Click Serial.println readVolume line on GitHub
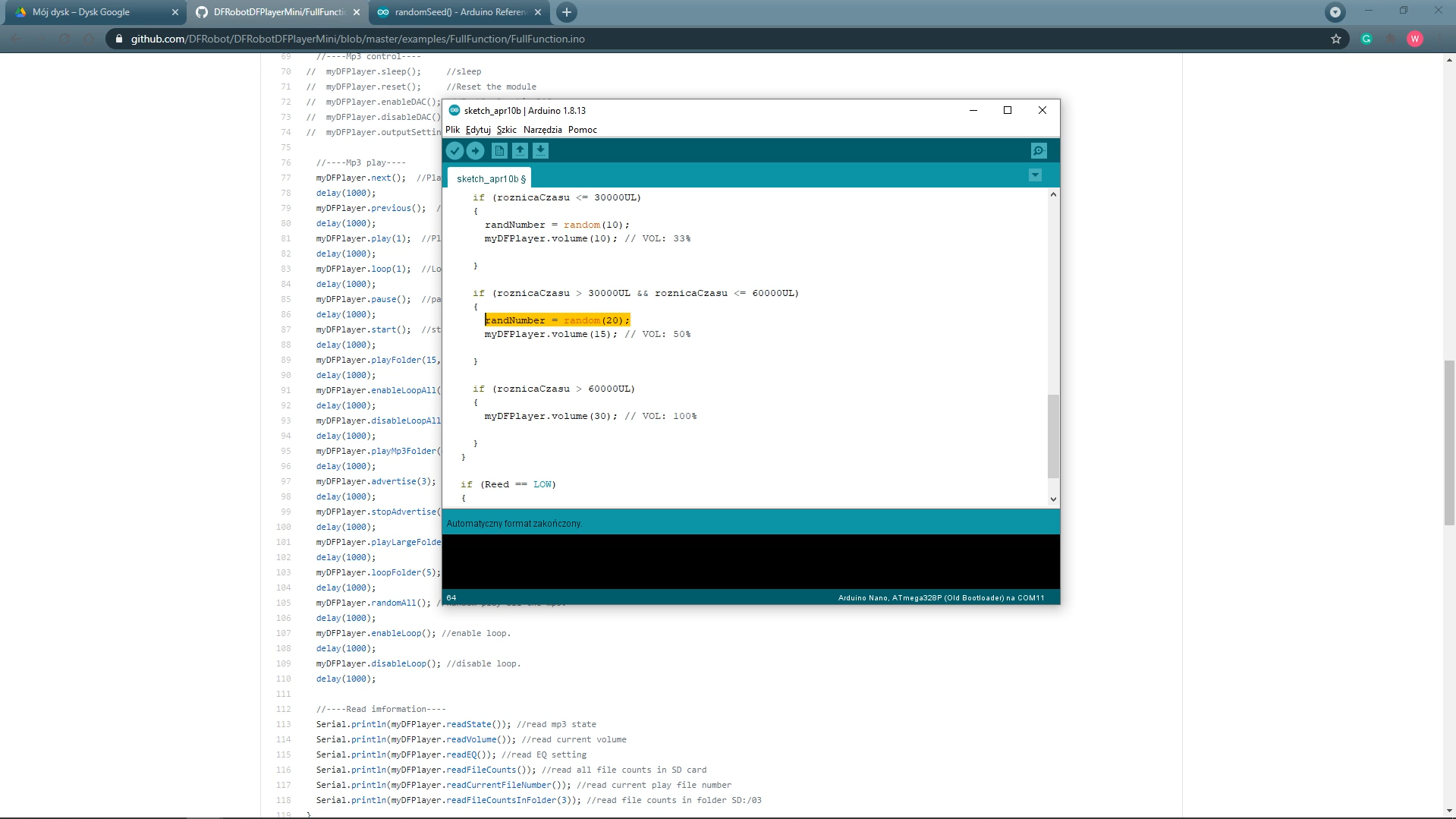This screenshot has height=819, width=1456. (x=471, y=739)
